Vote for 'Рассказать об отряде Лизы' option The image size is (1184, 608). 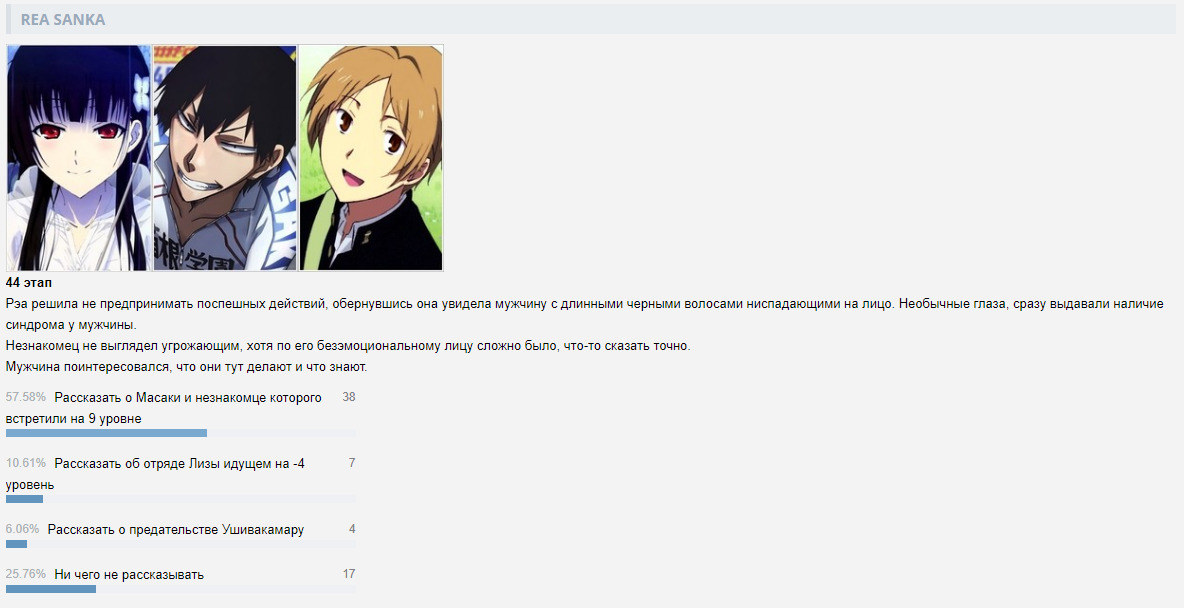(156, 474)
